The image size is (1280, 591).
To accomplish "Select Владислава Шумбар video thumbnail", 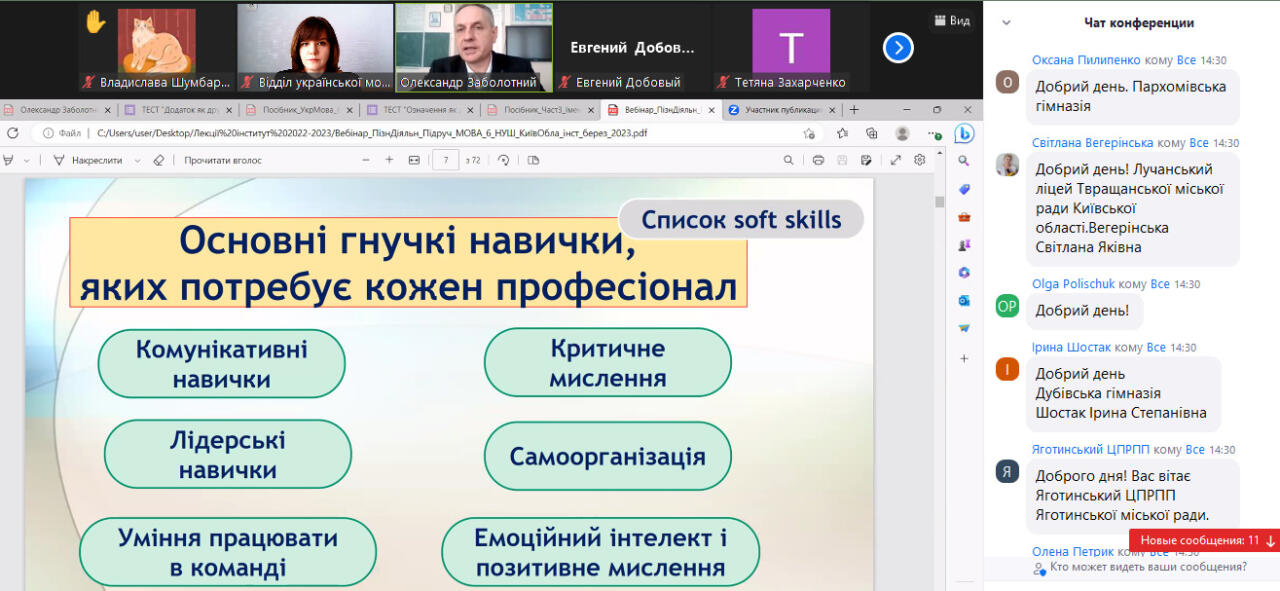I will pos(156,48).
